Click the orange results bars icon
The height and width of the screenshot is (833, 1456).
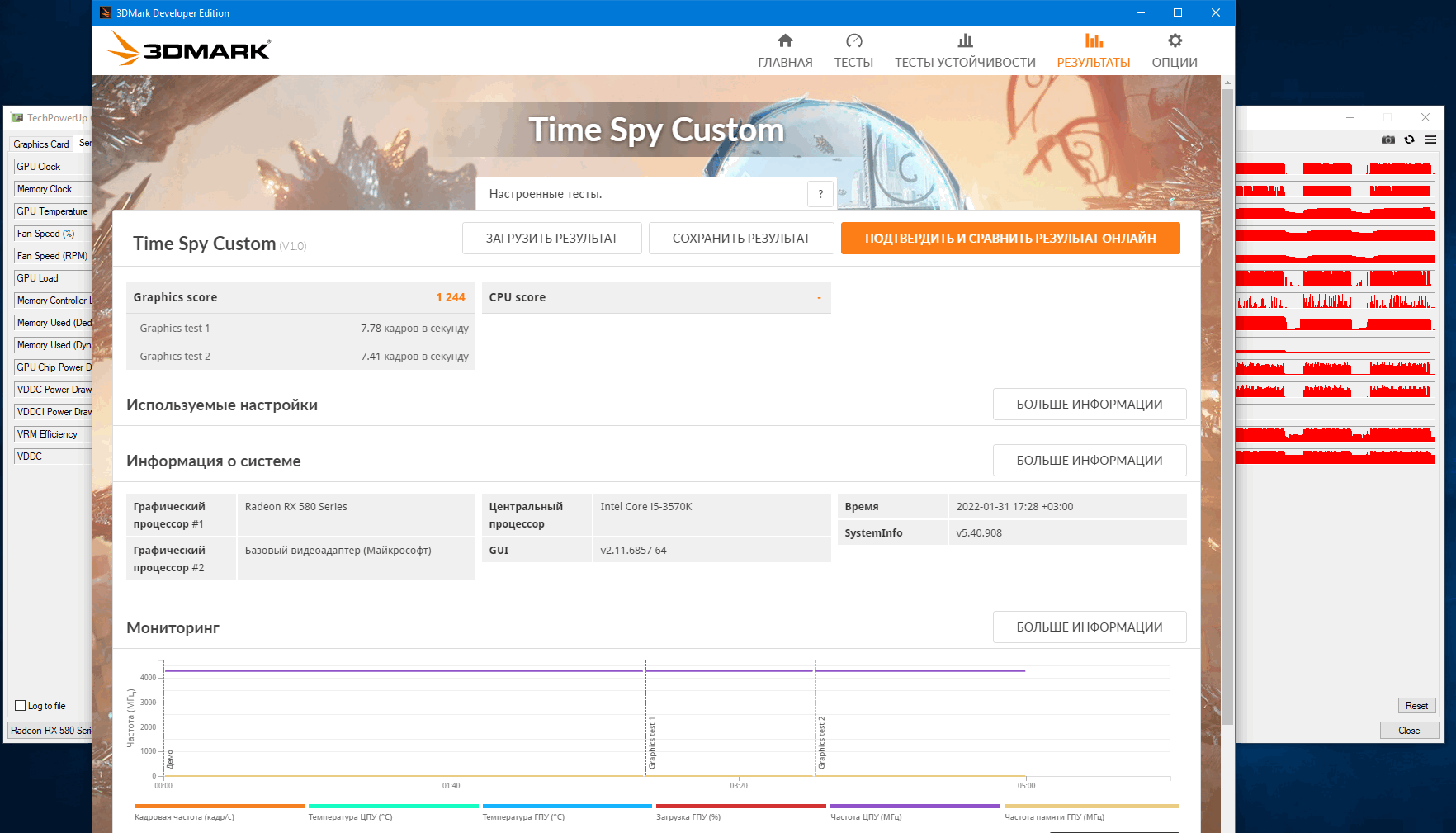[x=1094, y=40]
